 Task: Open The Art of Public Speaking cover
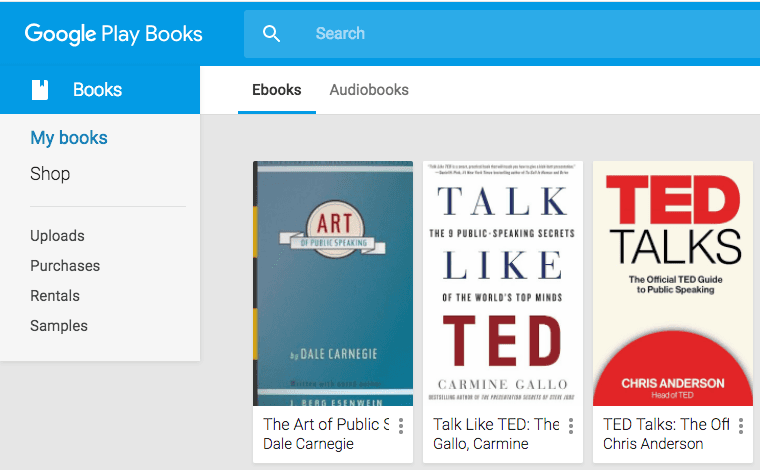(x=333, y=283)
